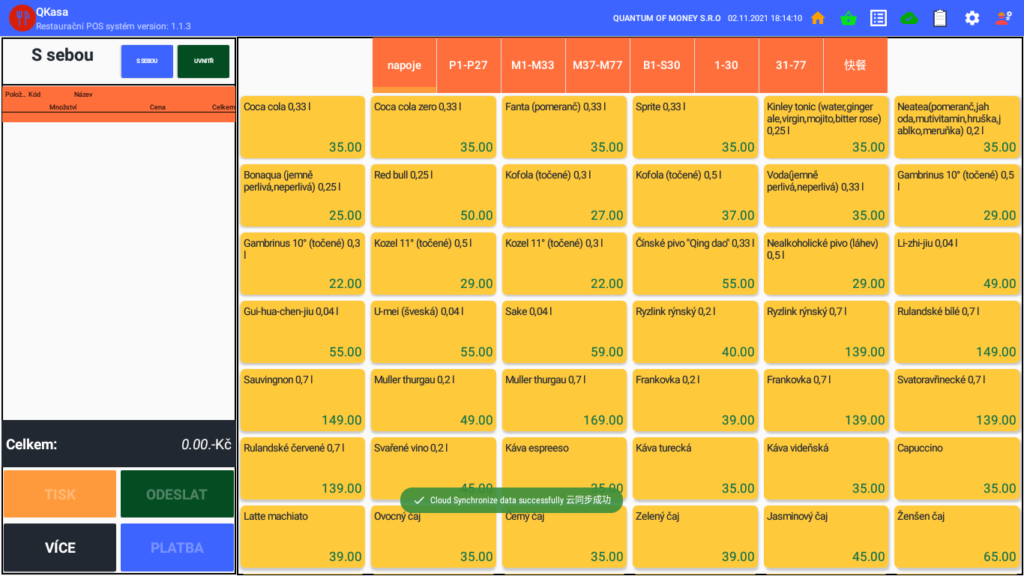
Task: Switch to the B1-S30 tab
Action: point(662,65)
